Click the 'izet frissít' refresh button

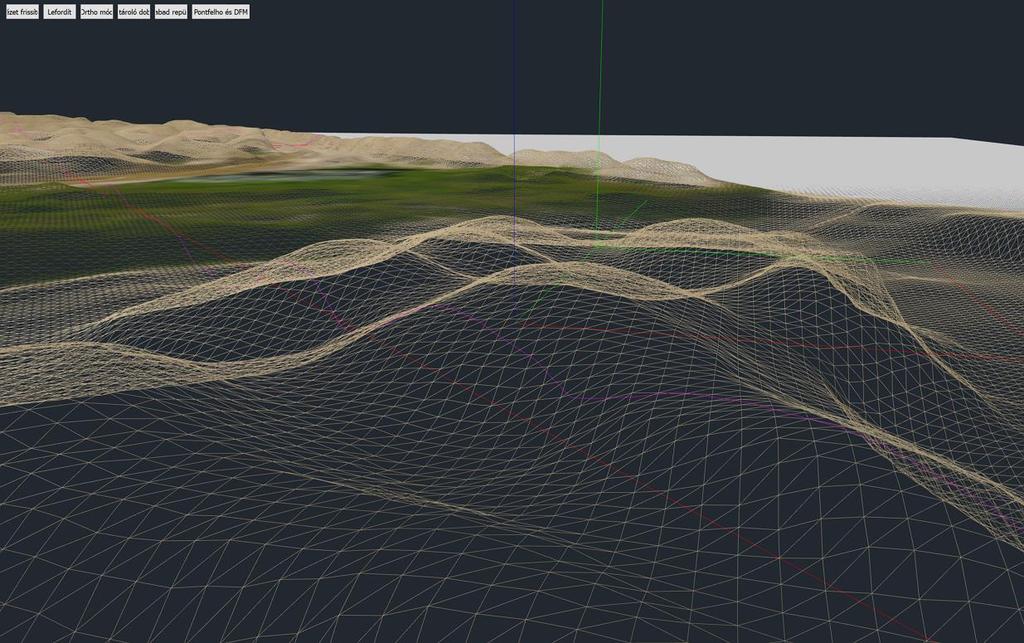(22, 12)
